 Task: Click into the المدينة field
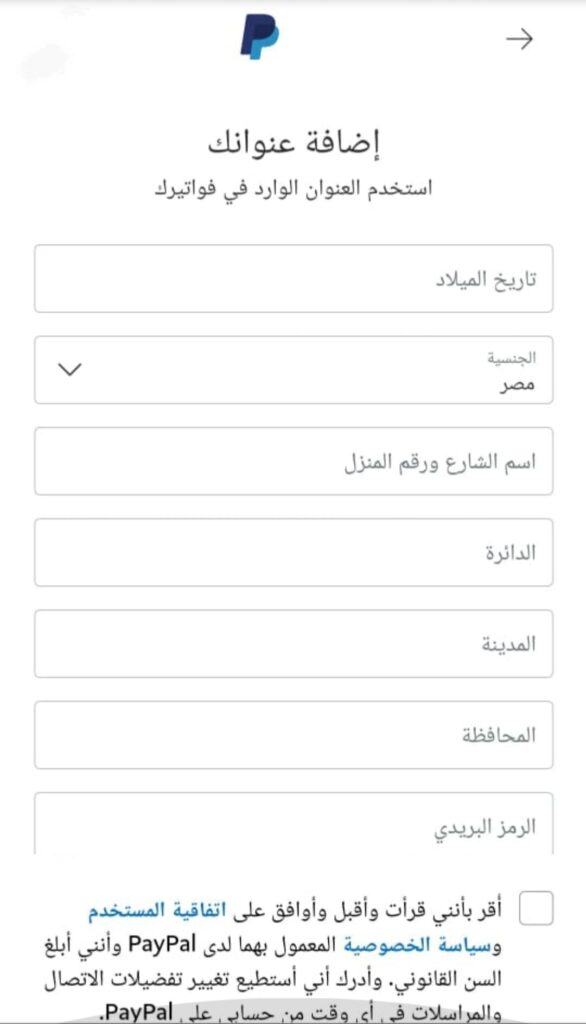[293, 644]
